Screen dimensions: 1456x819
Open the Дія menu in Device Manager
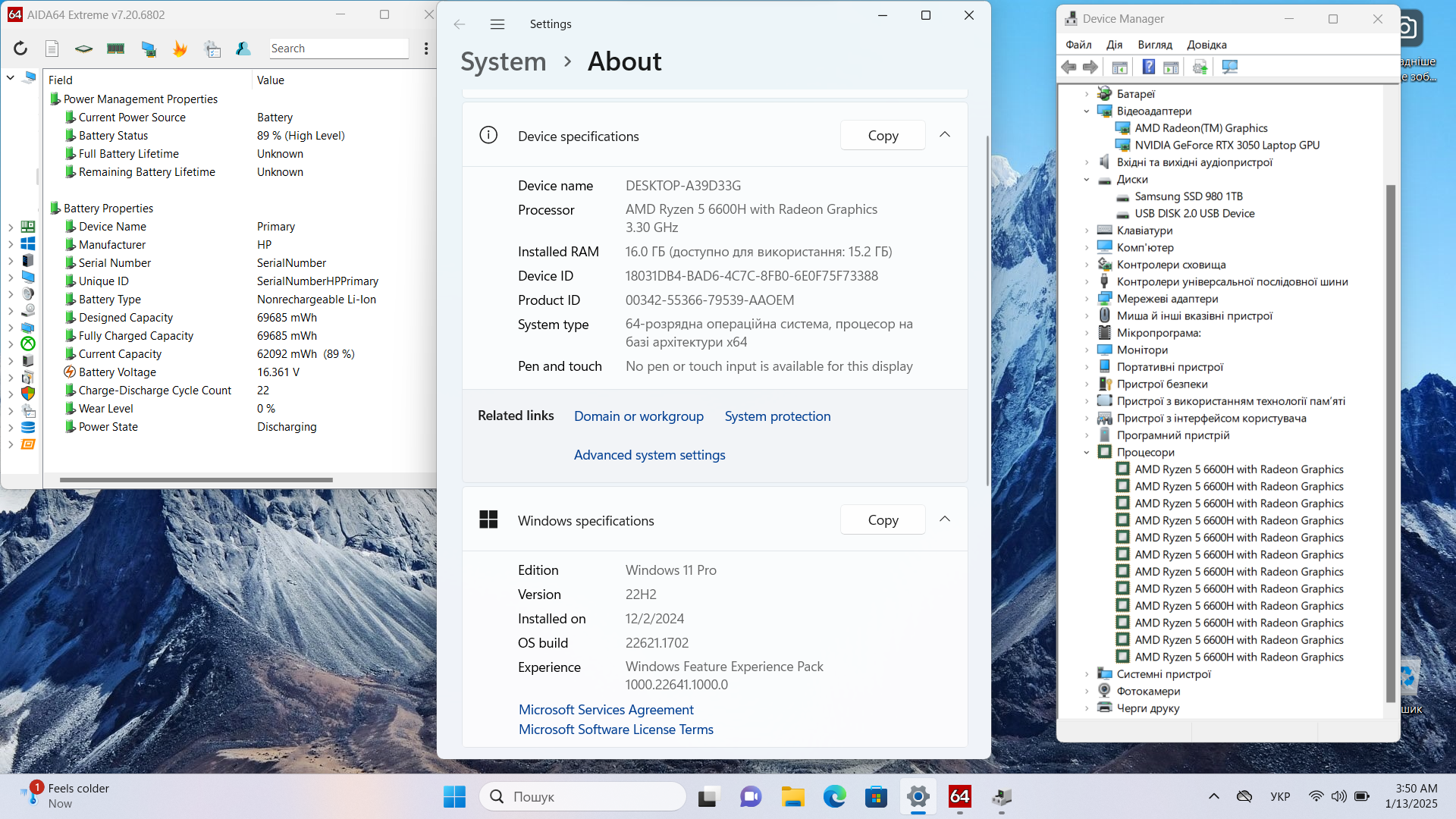tap(1114, 45)
